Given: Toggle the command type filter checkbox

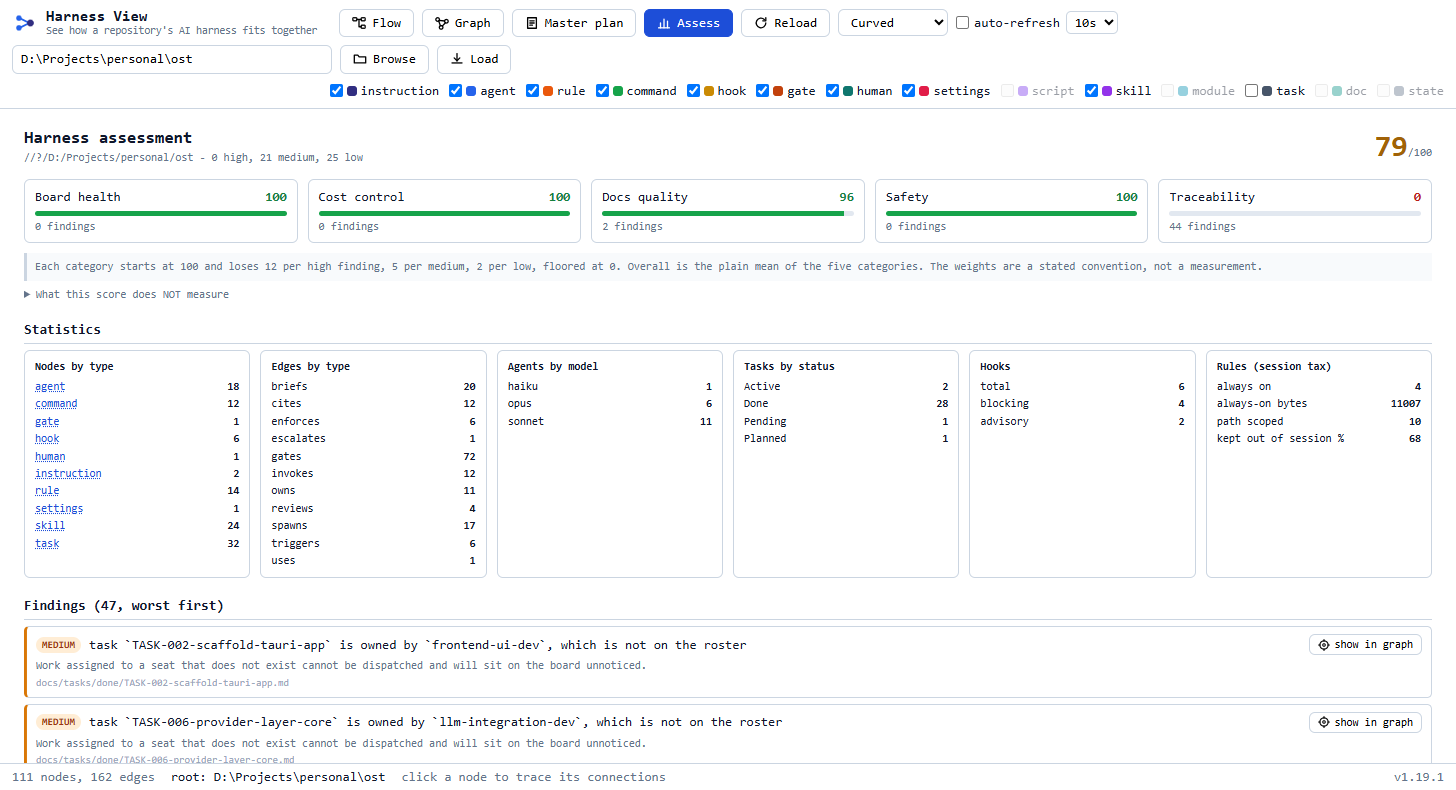Looking at the screenshot, I should pos(603,91).
